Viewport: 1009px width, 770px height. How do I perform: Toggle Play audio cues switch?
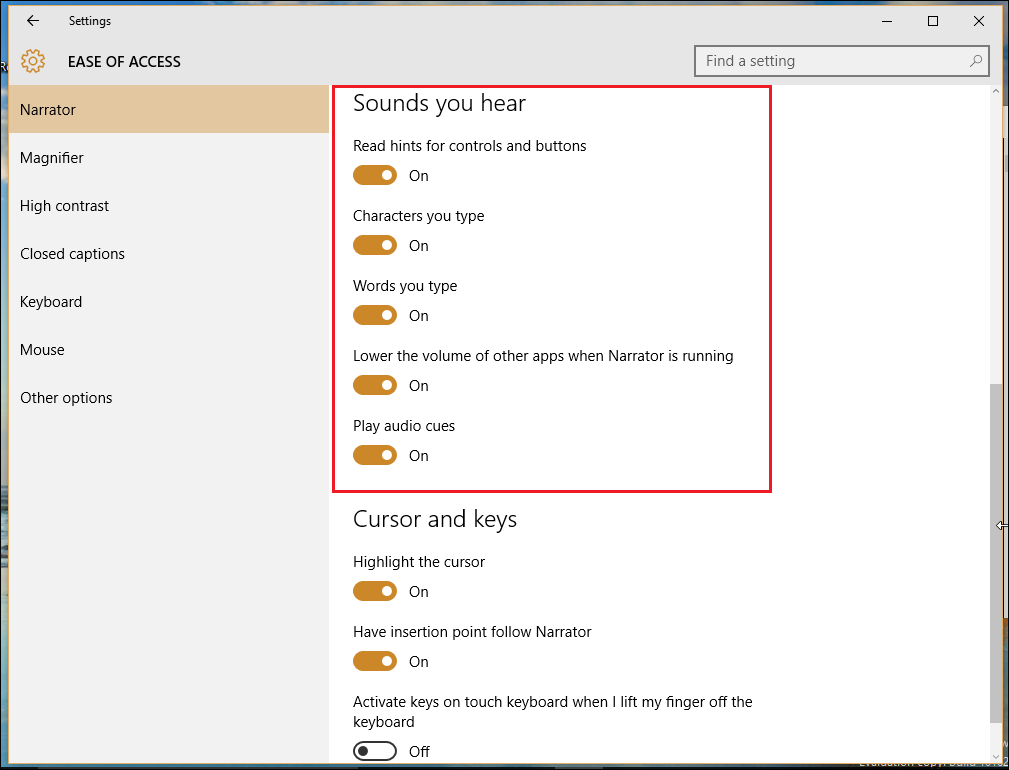point(375,455)
